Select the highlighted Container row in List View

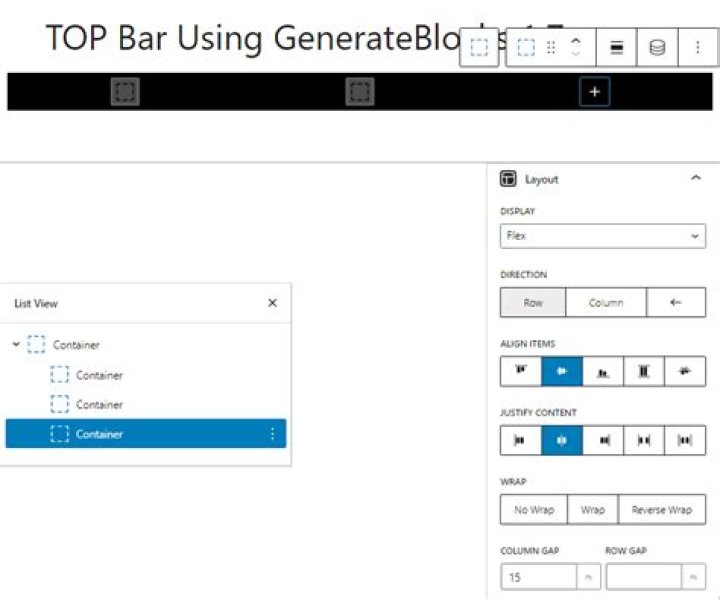[x=146, y=433]
